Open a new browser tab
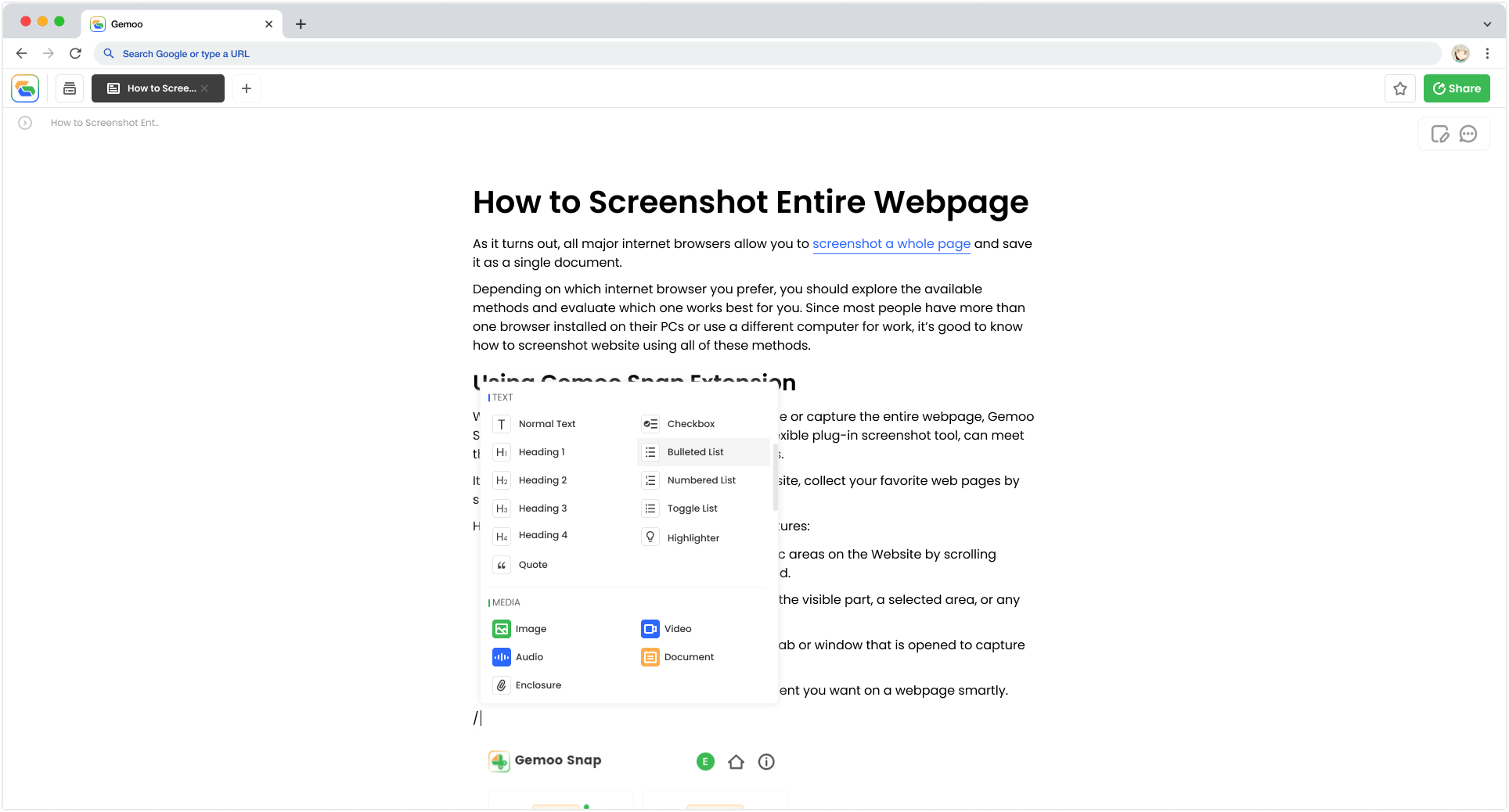Viewport: 1509px width, 812px height. (x=301, y=23)
